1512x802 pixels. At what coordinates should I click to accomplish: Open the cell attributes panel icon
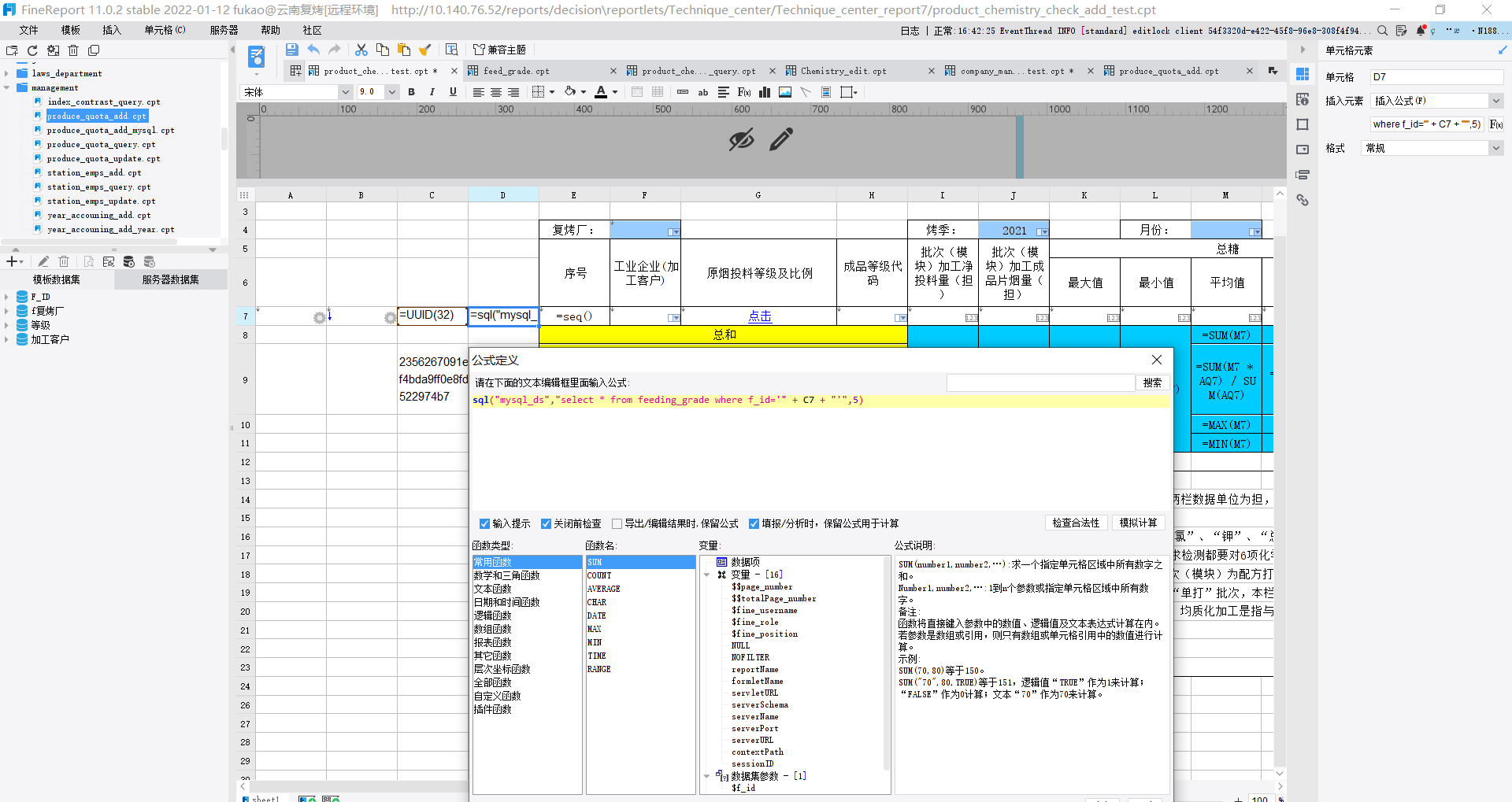[x=1303, y=99]
